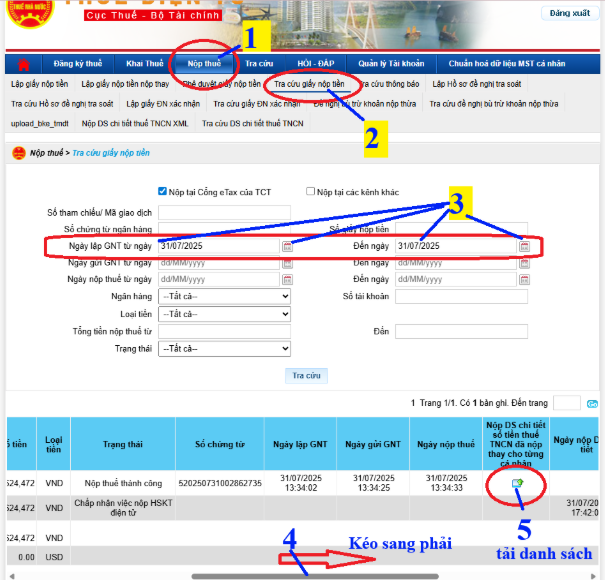This screenshot has height=588, width=605.
Task: Open the 'Loại tiền' dropdown
Action: coord(223,314)
